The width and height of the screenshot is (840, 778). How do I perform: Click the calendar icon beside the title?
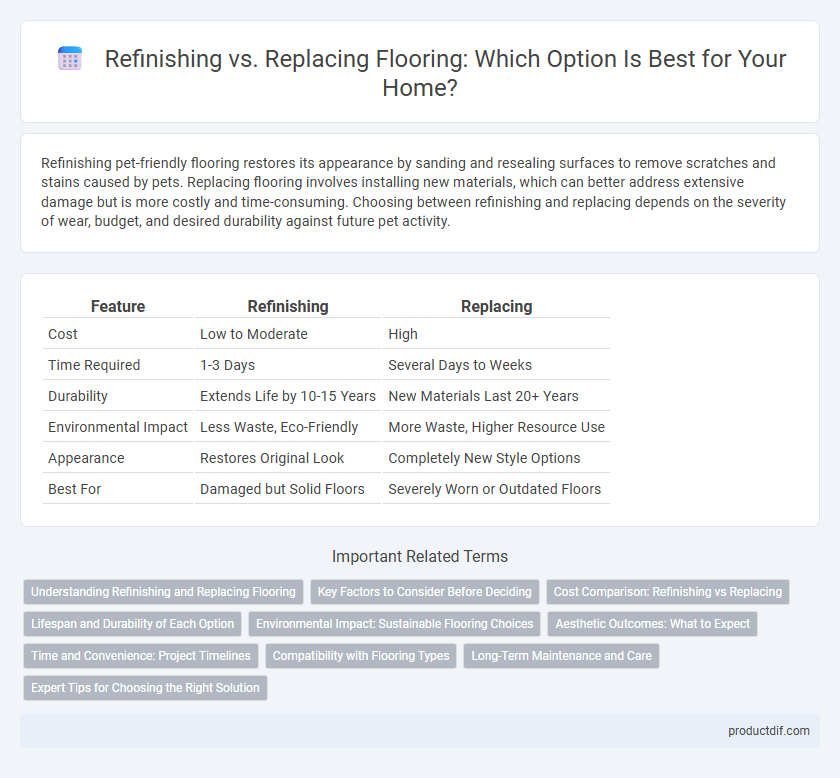click(70, 58)
